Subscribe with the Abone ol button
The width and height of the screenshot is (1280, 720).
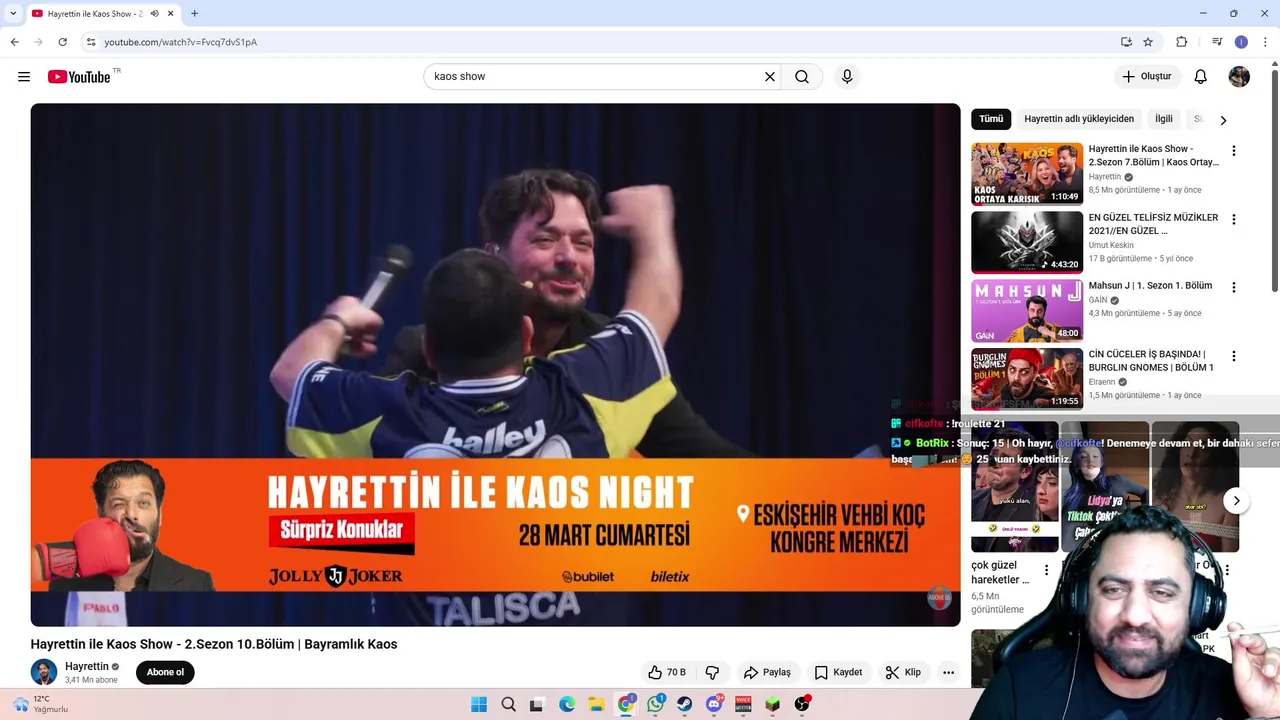165,672
